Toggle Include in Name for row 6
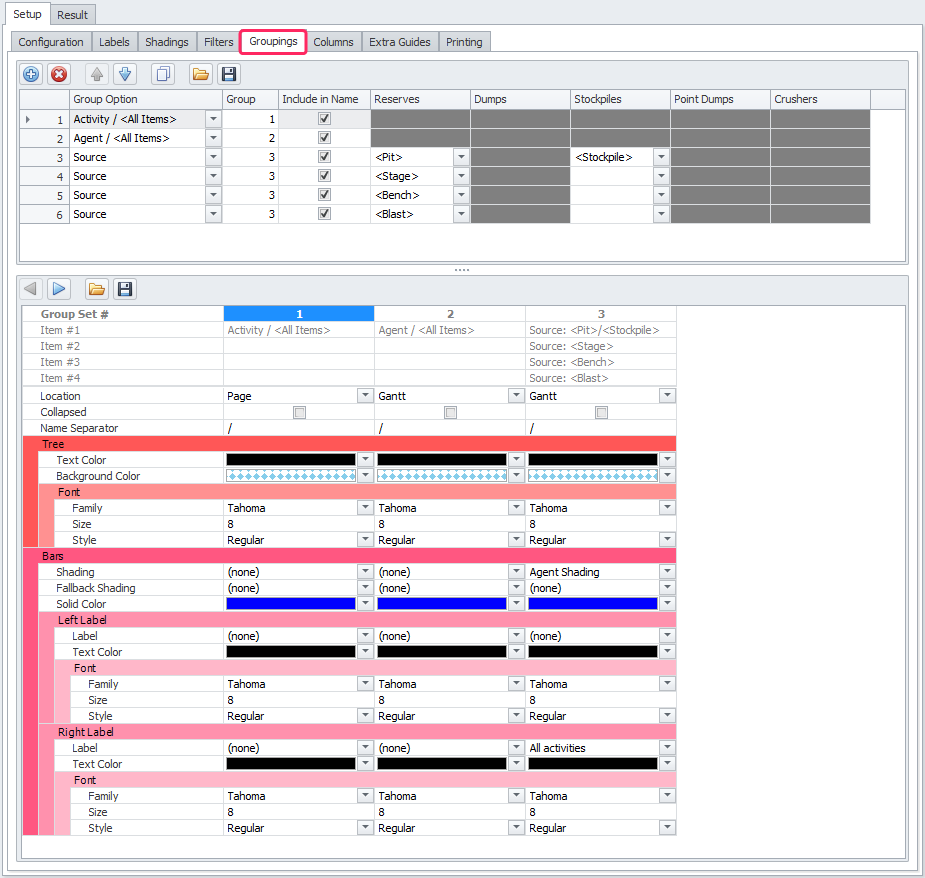Viewport: 925px width, 878px height. (323, 214)
